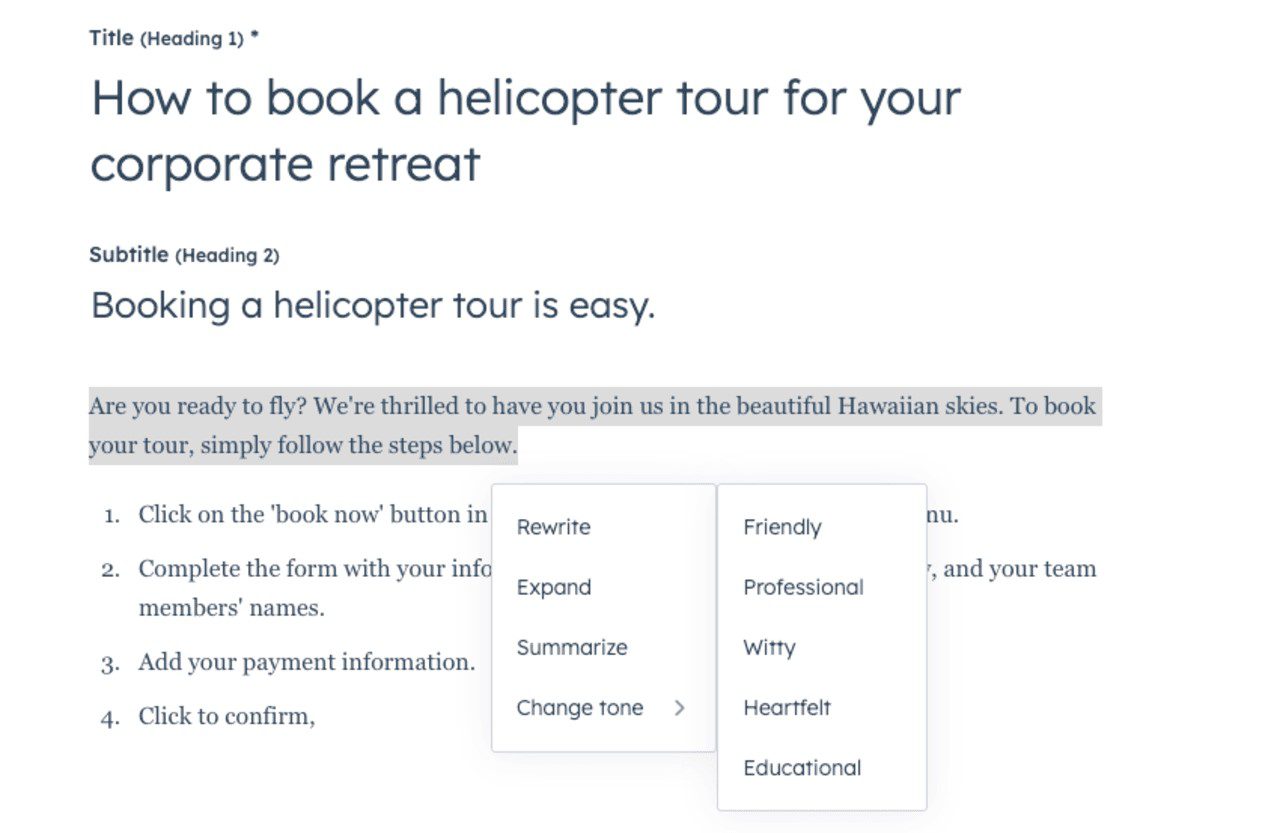The width and height of the screenshot is (1280, 833).
Task: Choose the Expand option
Action: point(553,587)
